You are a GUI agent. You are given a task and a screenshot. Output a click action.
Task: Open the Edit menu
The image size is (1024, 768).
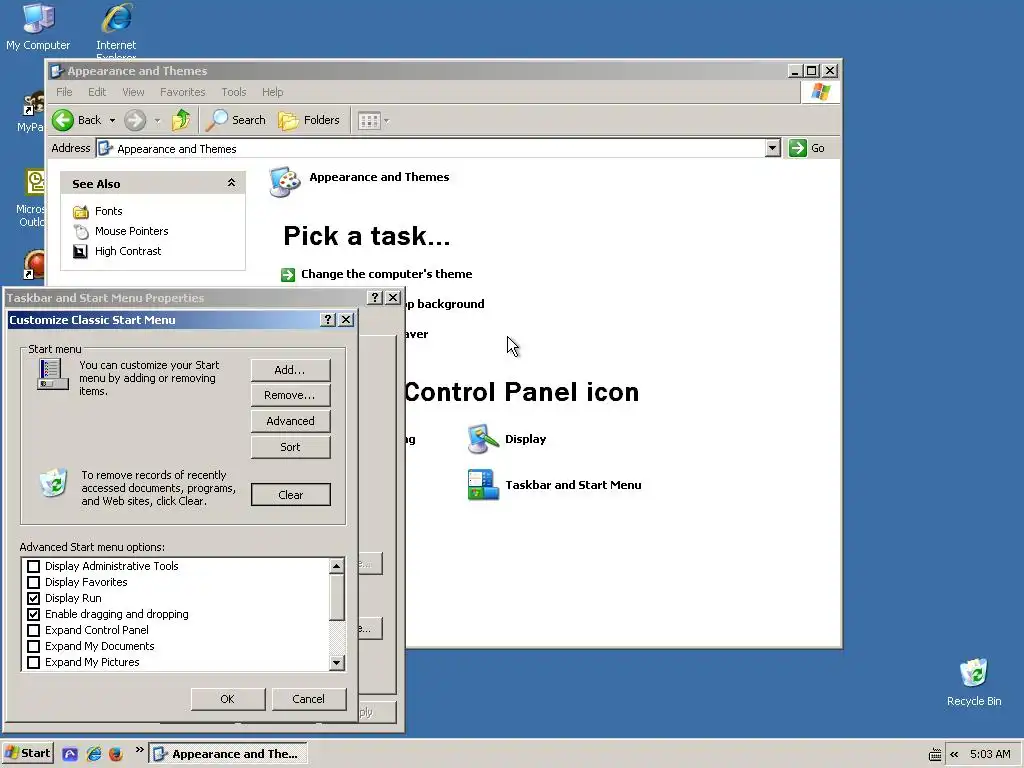97,92
